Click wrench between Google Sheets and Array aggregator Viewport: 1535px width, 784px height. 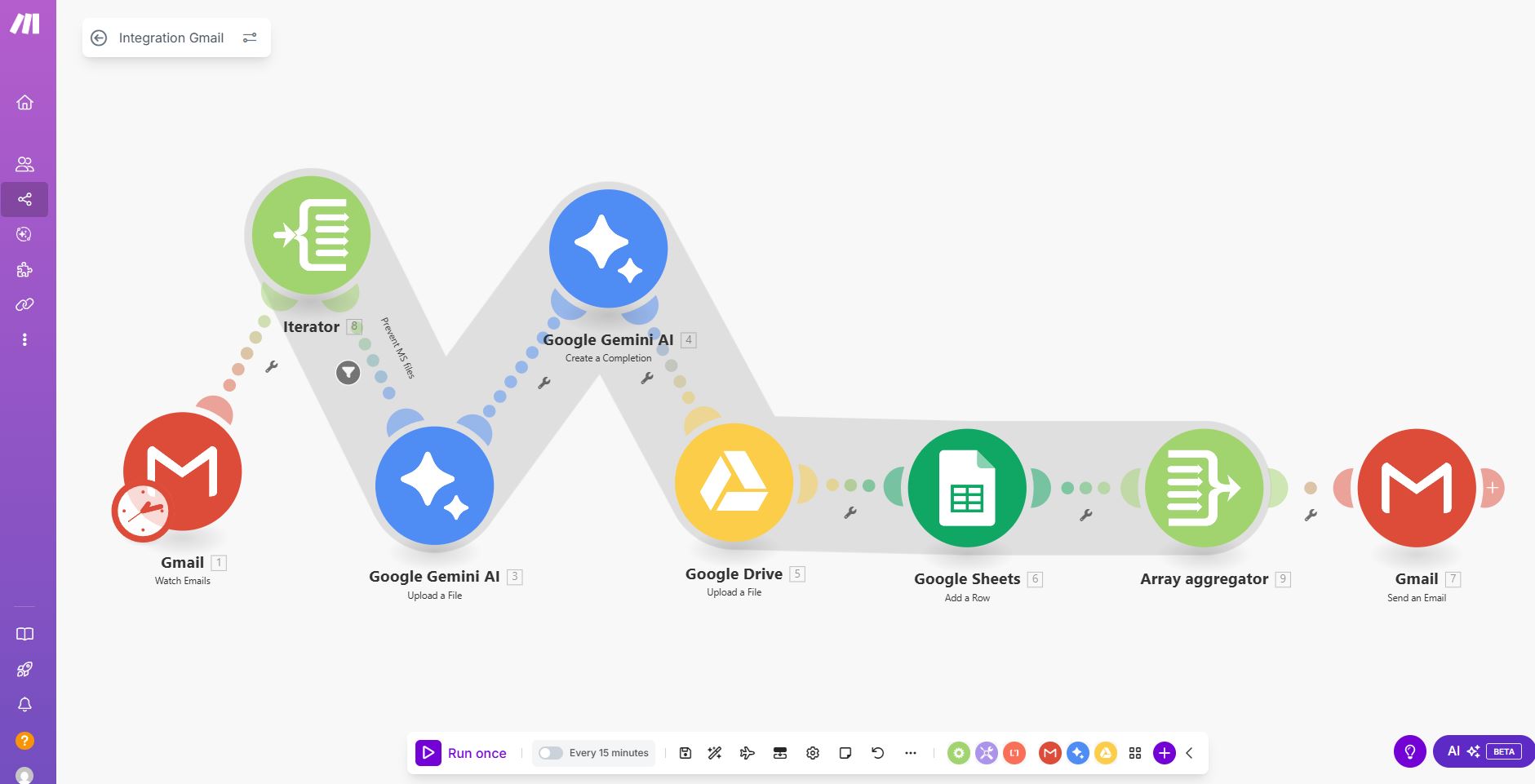click(x=1086, y=515)
